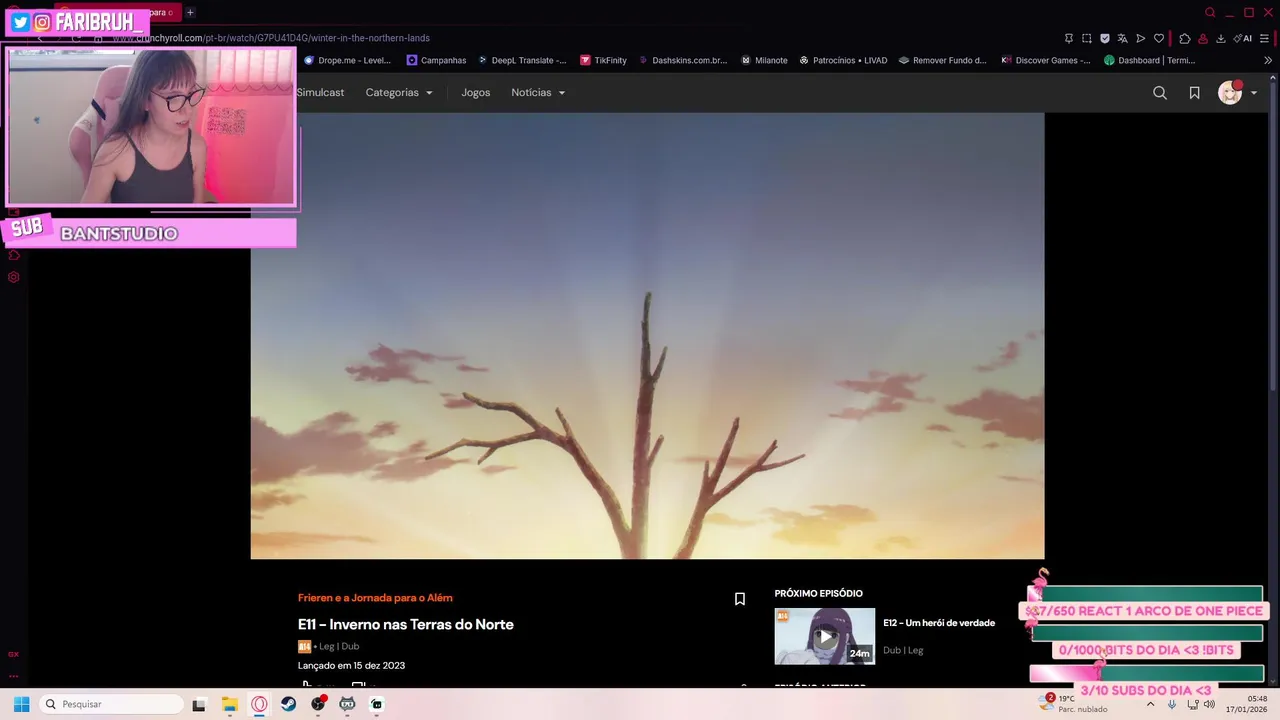Open OBS Studio from taskbar
This screenshot has width=1280, height=720.
coord(318,704)
